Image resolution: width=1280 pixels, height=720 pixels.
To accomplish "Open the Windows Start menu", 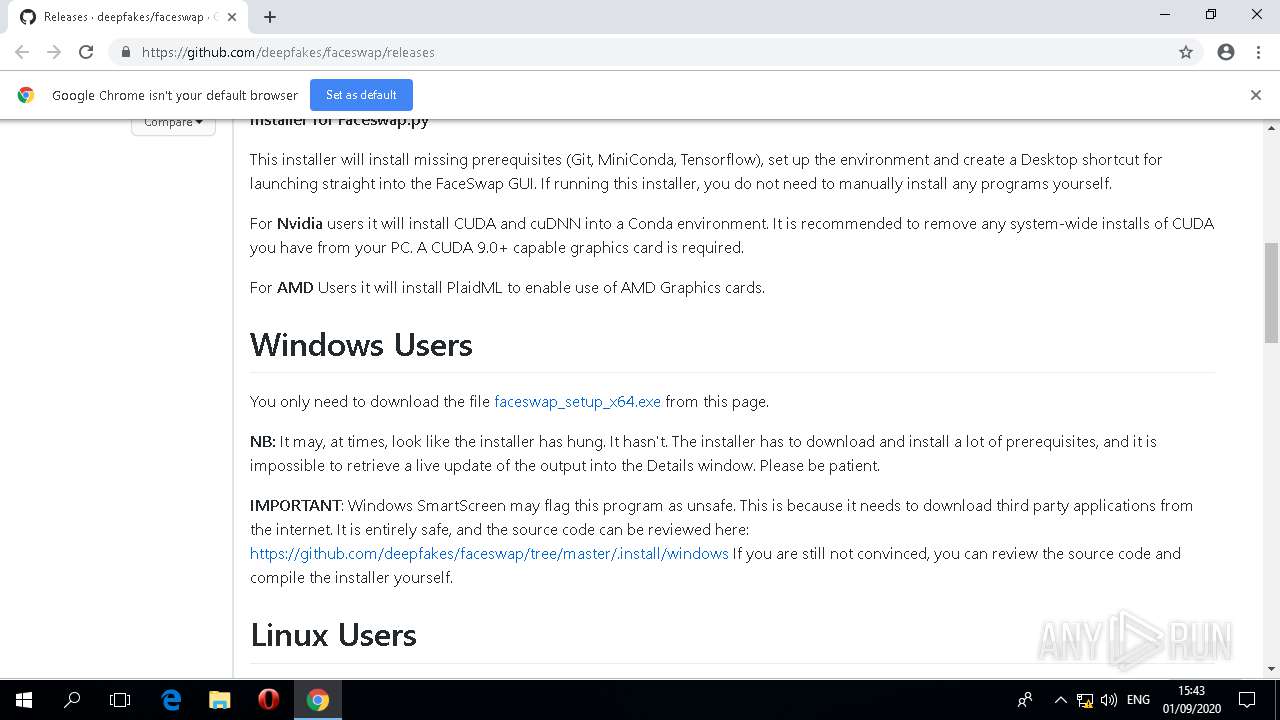I will [x=24, y=700].
